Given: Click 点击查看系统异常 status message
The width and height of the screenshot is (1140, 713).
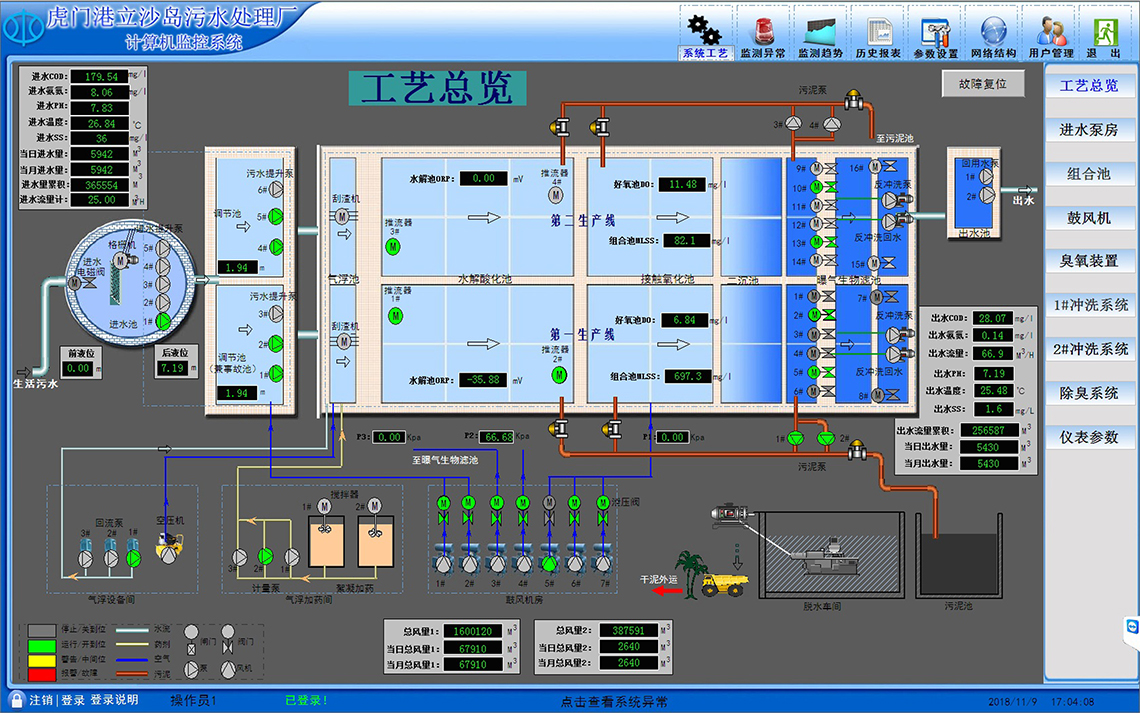Looking at the screenshot, I should click(613, 701).
